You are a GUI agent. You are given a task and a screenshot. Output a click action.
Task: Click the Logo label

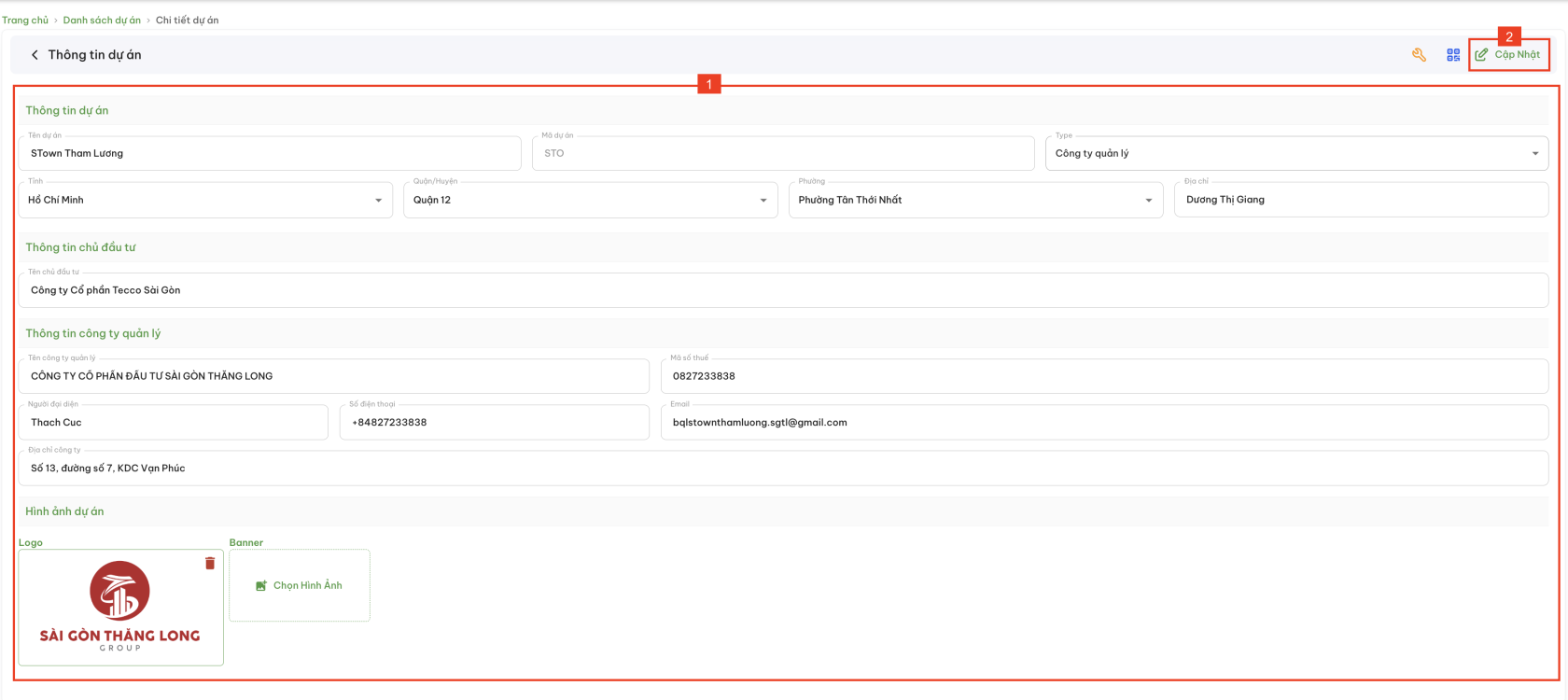pos(31,542)
